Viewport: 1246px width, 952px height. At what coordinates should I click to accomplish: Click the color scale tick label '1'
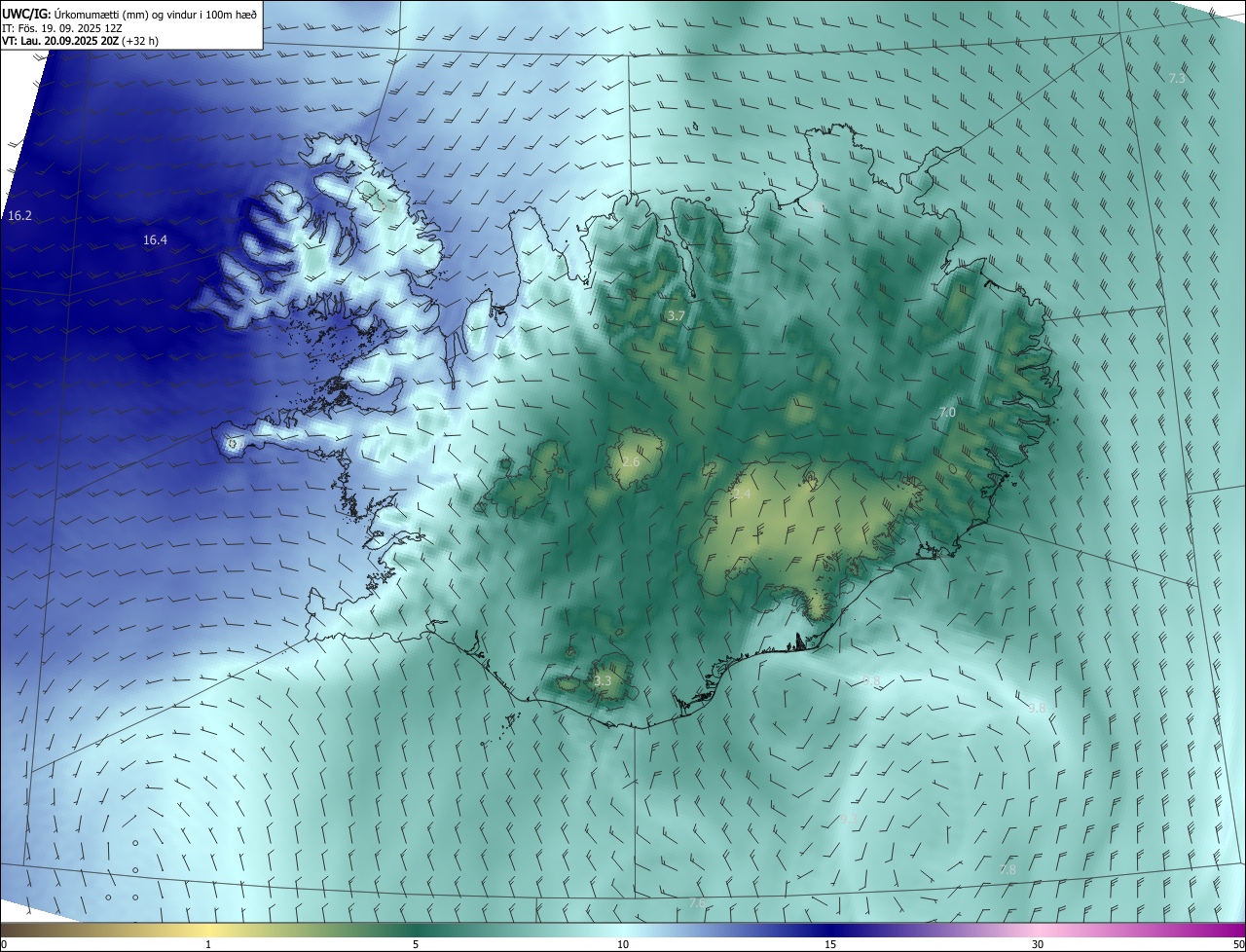pos(208,944)
